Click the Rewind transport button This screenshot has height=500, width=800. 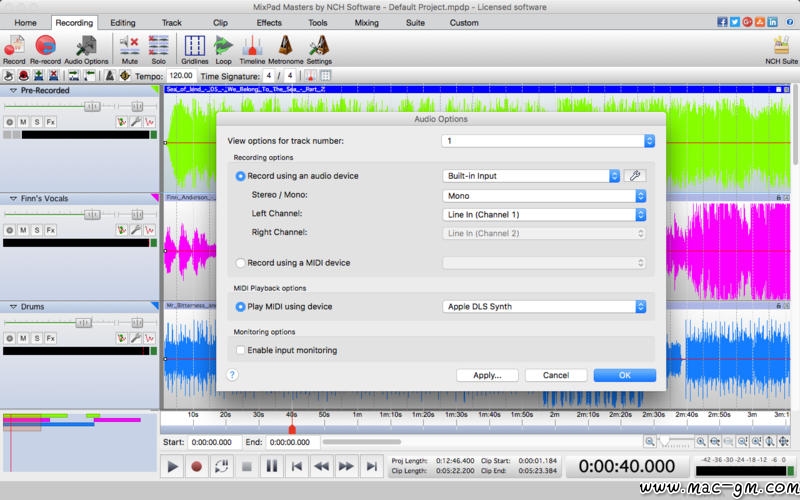[x=321, y=466]
